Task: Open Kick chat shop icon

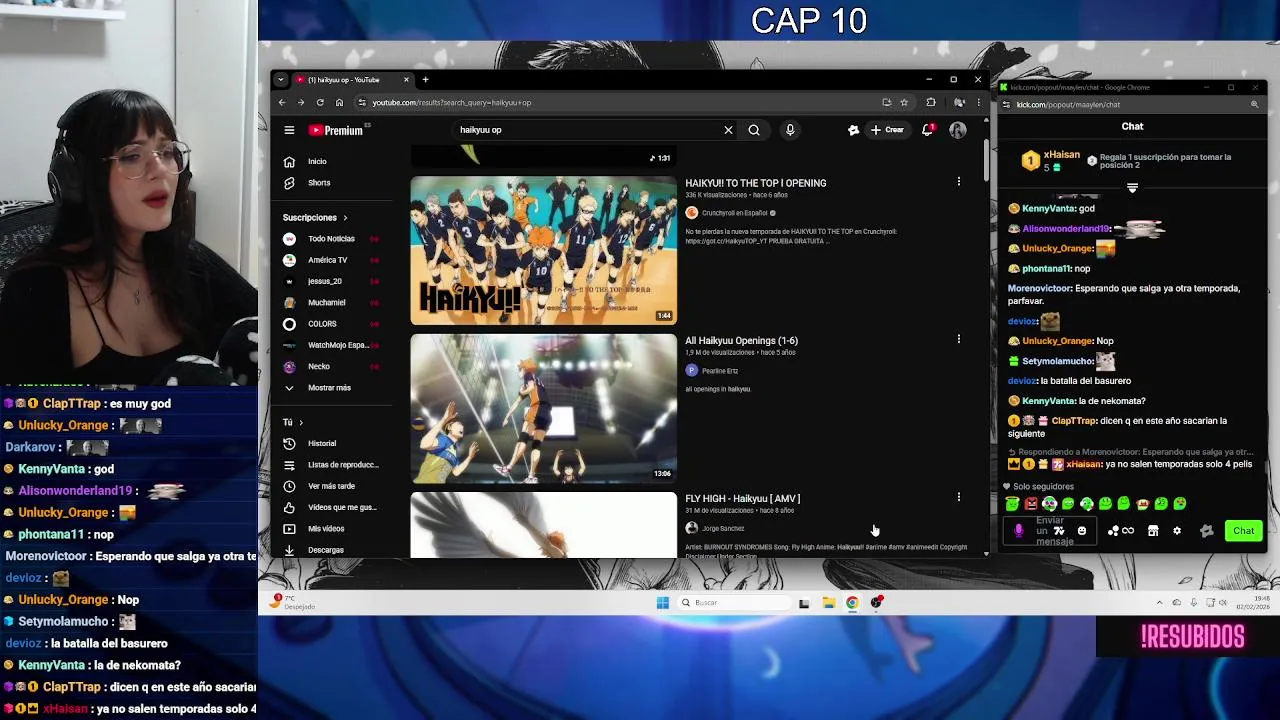Action: [x=1153, y=531]
